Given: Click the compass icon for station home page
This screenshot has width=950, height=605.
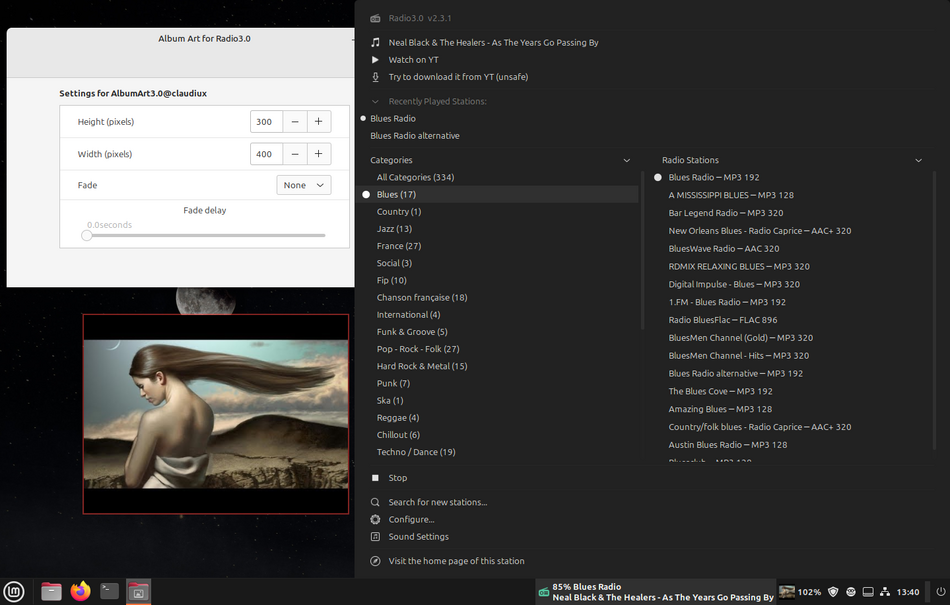Looking at the screenshot, I should coord(375,561).
